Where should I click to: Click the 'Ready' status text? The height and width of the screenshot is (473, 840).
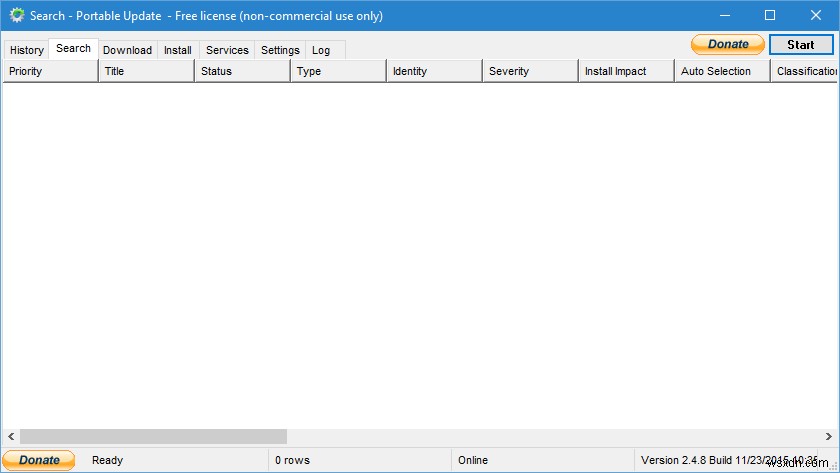tap(107, 460)
